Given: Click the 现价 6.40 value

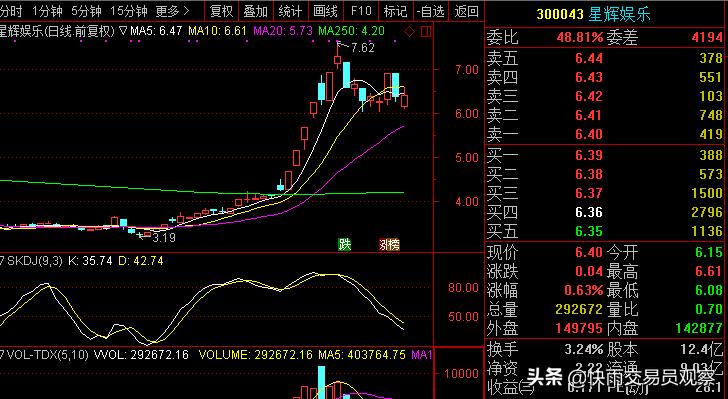Looking at the screenshot, I should [589, 253].
